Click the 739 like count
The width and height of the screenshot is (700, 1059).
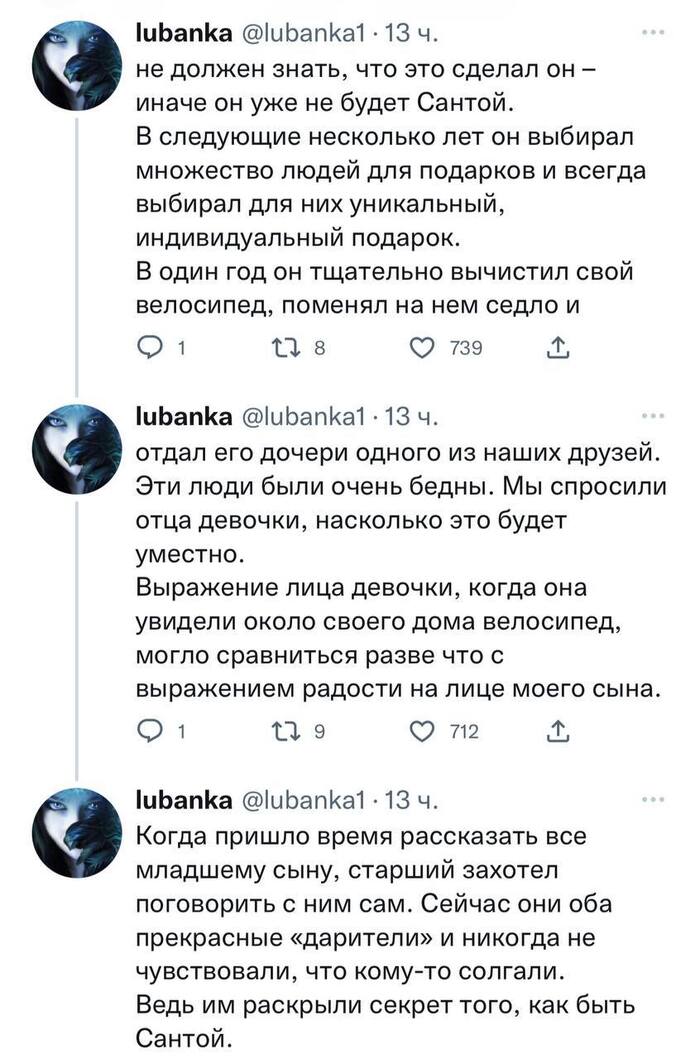(x=465, y=347)
